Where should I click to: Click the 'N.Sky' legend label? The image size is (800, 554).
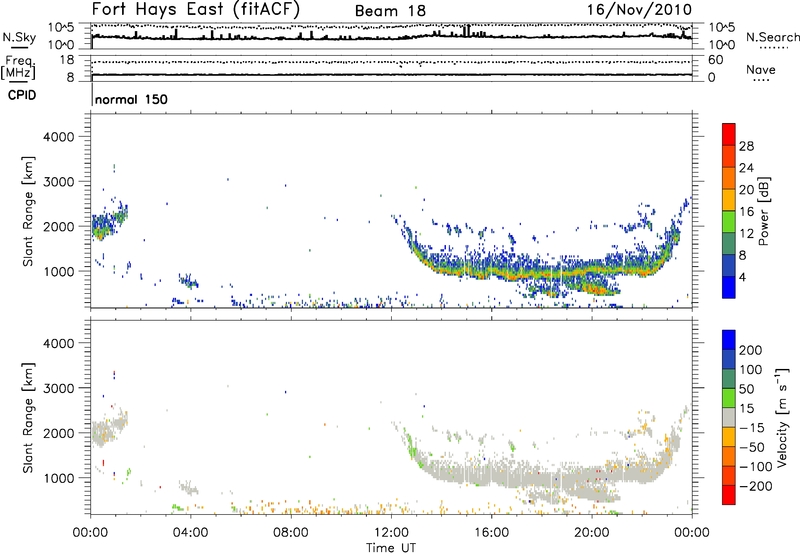point(19,37)
